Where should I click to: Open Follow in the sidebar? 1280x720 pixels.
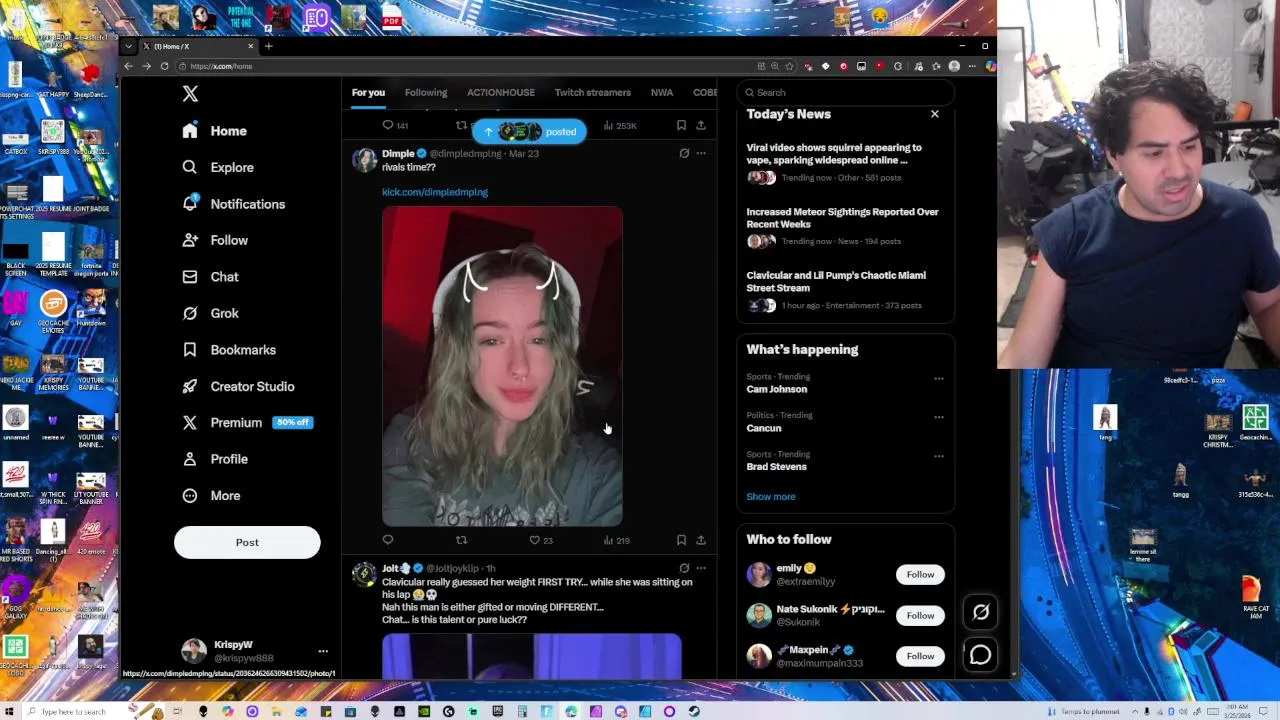[x=215, y=240]
